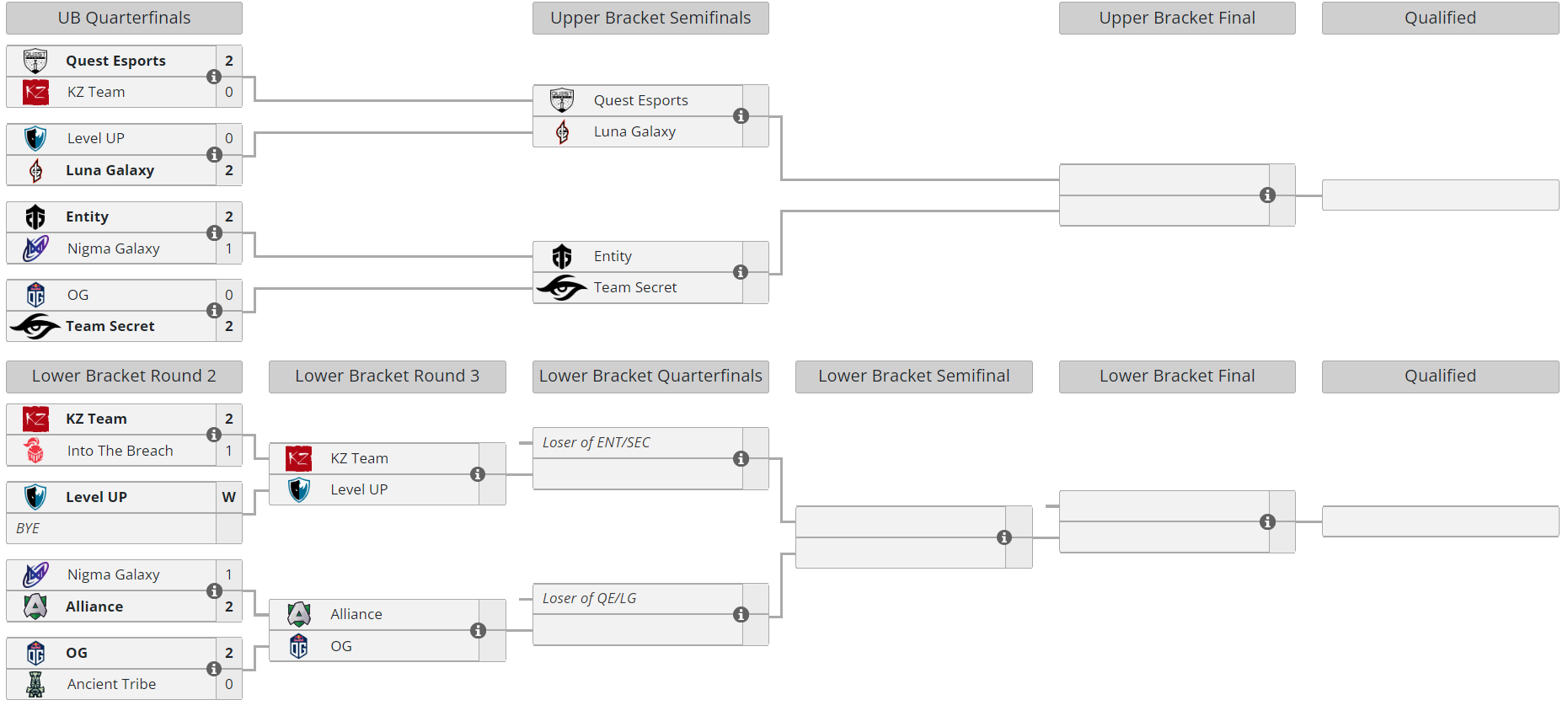Open info for the Upper Bracket Final match

pos(1267,195)
